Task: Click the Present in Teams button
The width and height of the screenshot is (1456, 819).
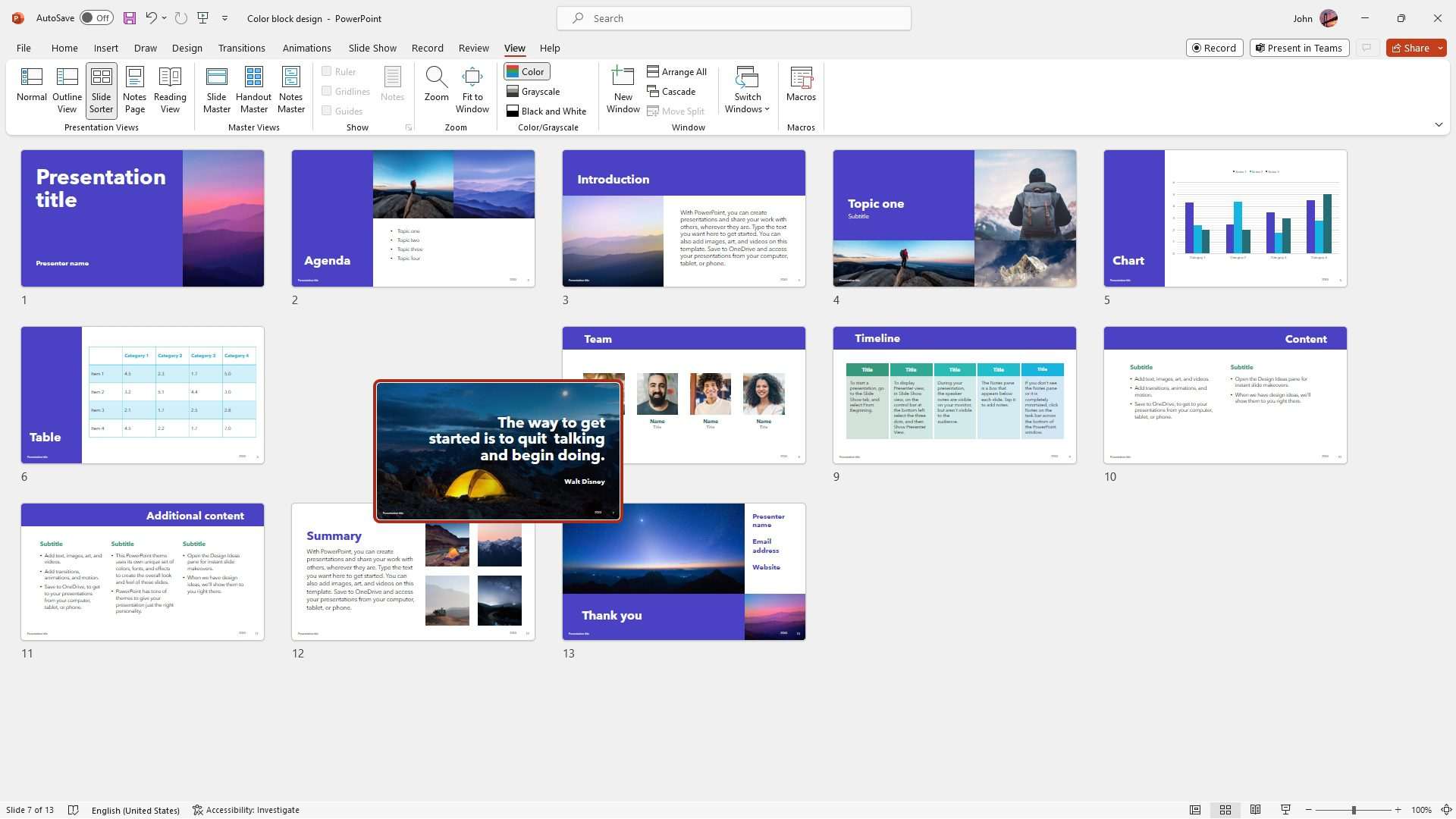Action: coord(1299,48)
